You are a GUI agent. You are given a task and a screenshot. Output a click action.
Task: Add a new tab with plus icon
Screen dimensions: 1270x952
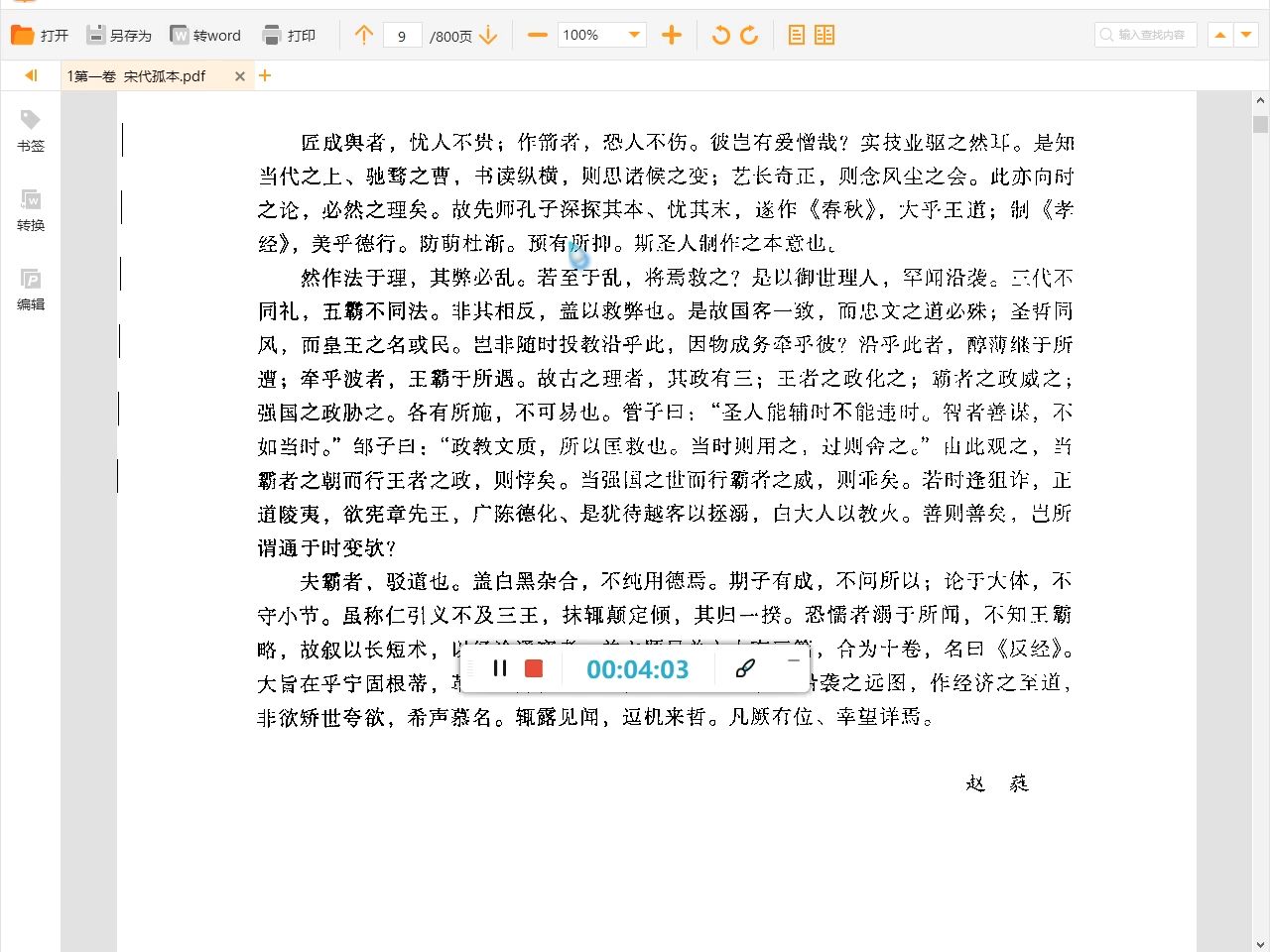(265, 75)
